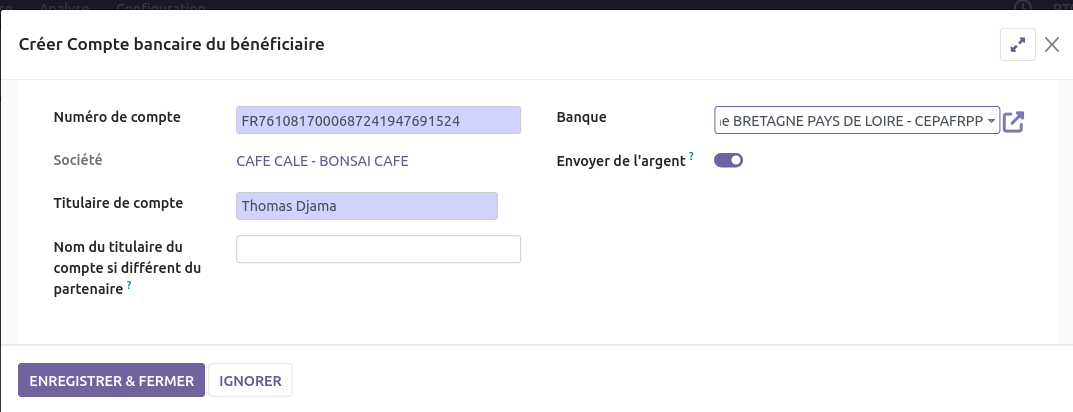Open the Analyse menu

click(64, 5)
